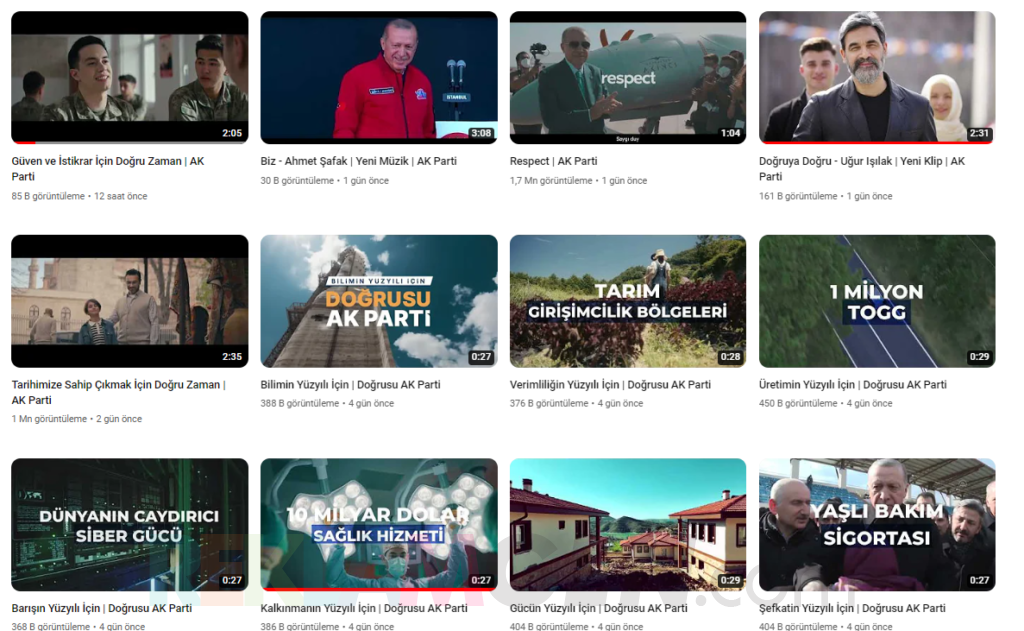Play the video showing man in red jacket

tap(378, 77)
